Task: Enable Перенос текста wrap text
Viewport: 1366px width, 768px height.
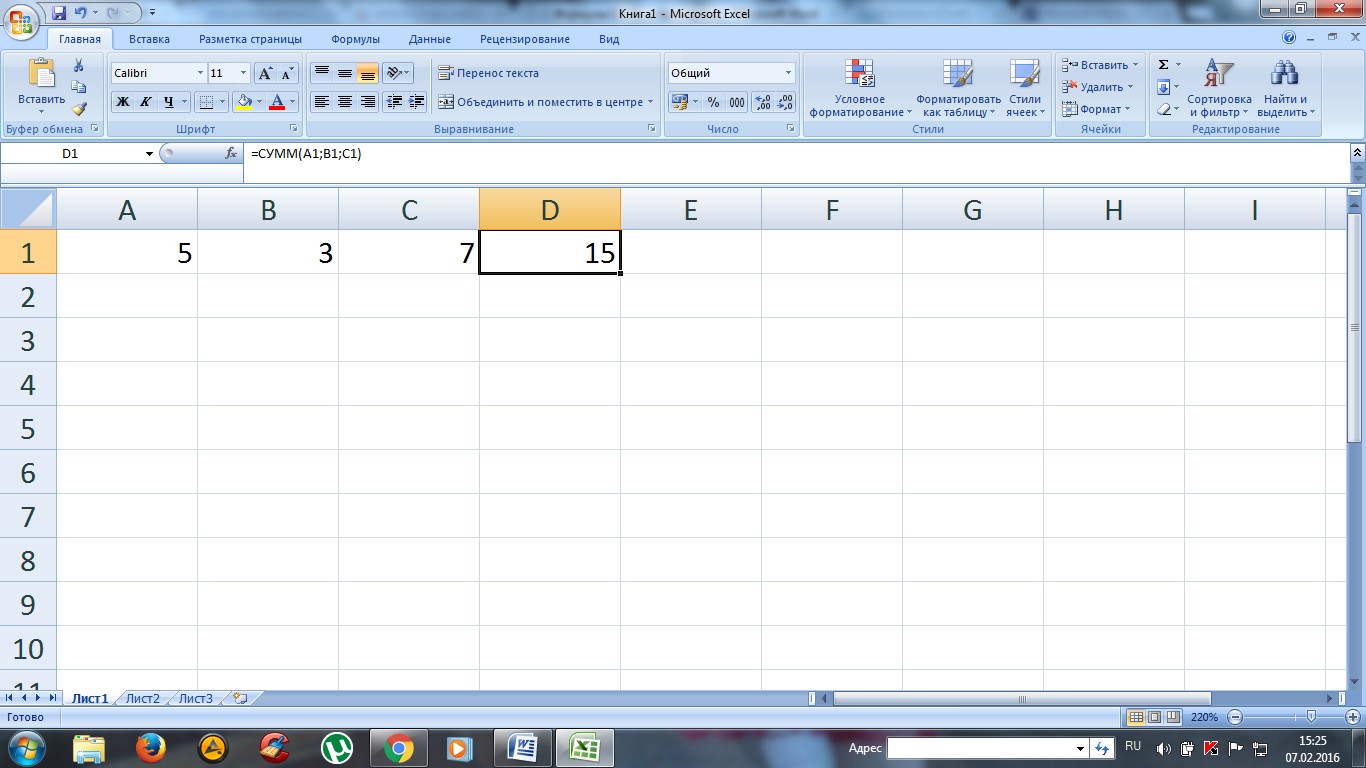Action: (489, 73)
